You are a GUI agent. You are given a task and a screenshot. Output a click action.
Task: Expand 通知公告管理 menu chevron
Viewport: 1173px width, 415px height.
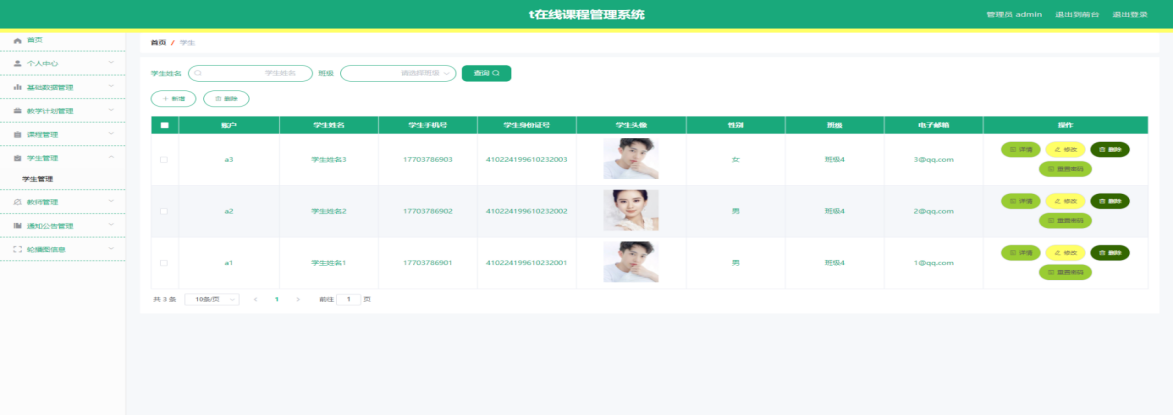111,225
